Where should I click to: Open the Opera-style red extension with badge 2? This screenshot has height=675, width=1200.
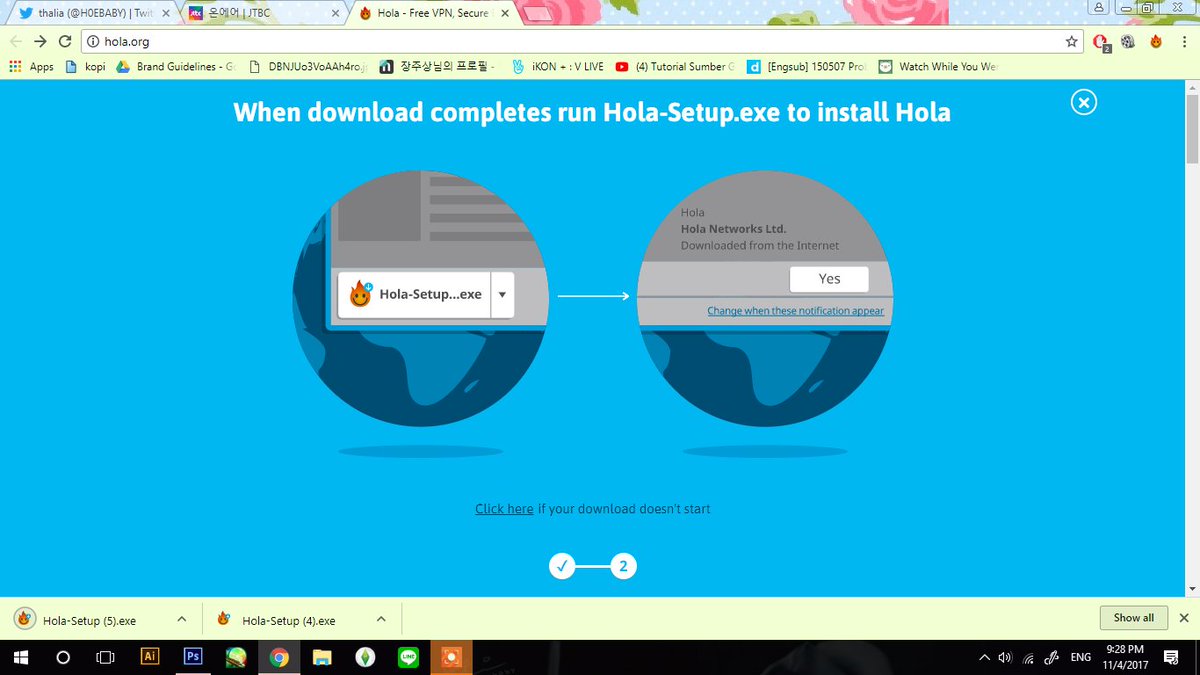pos(1102,42)
